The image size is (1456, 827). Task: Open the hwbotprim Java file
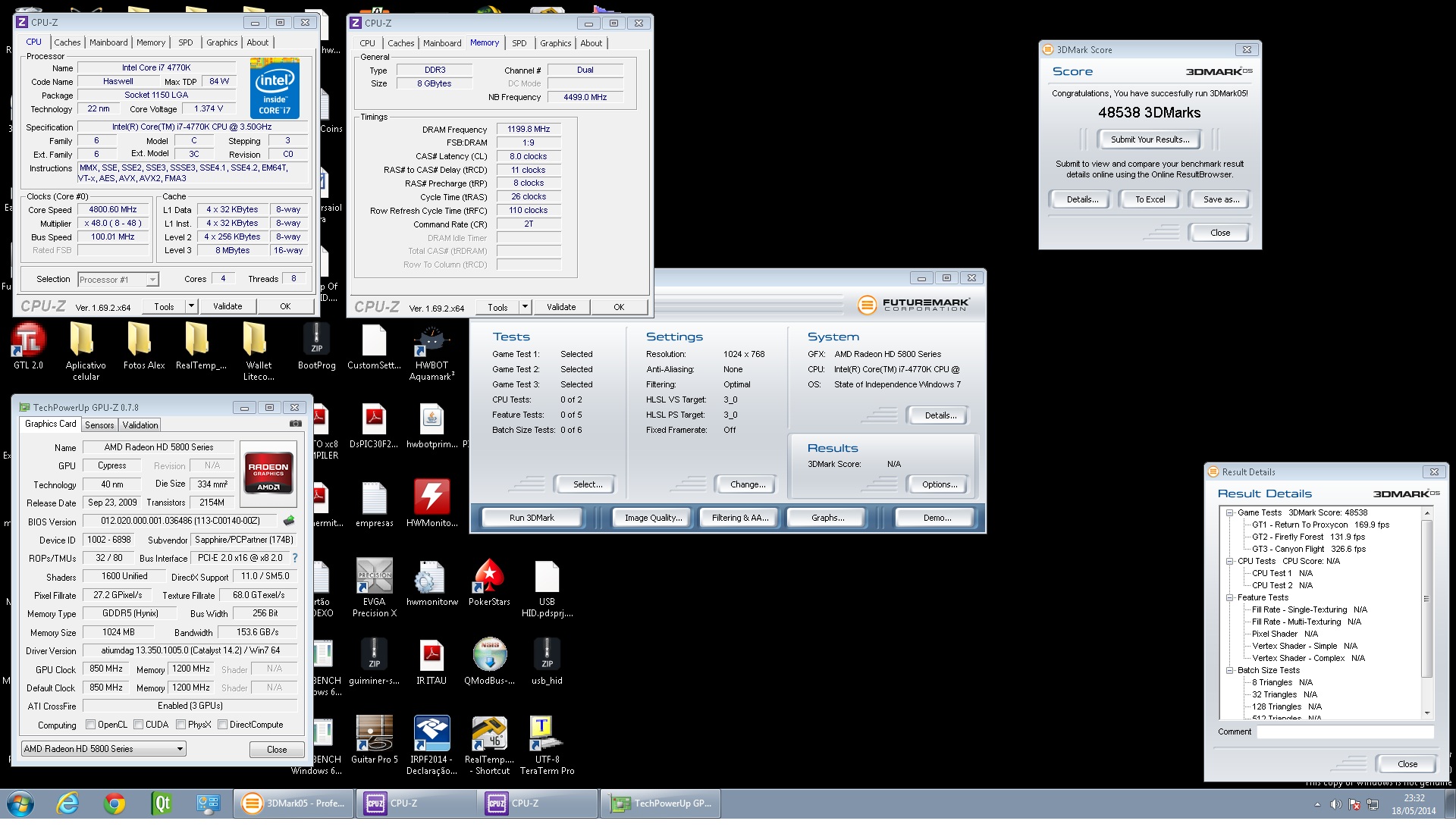431,426
